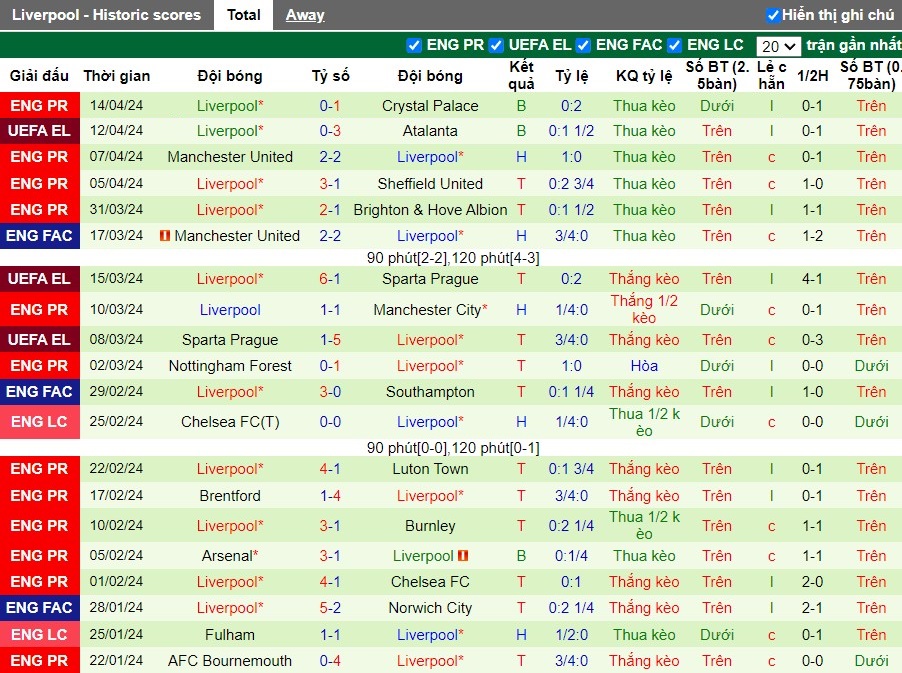Open Norwich City team link
902x673 pixels.
point(430,608)
